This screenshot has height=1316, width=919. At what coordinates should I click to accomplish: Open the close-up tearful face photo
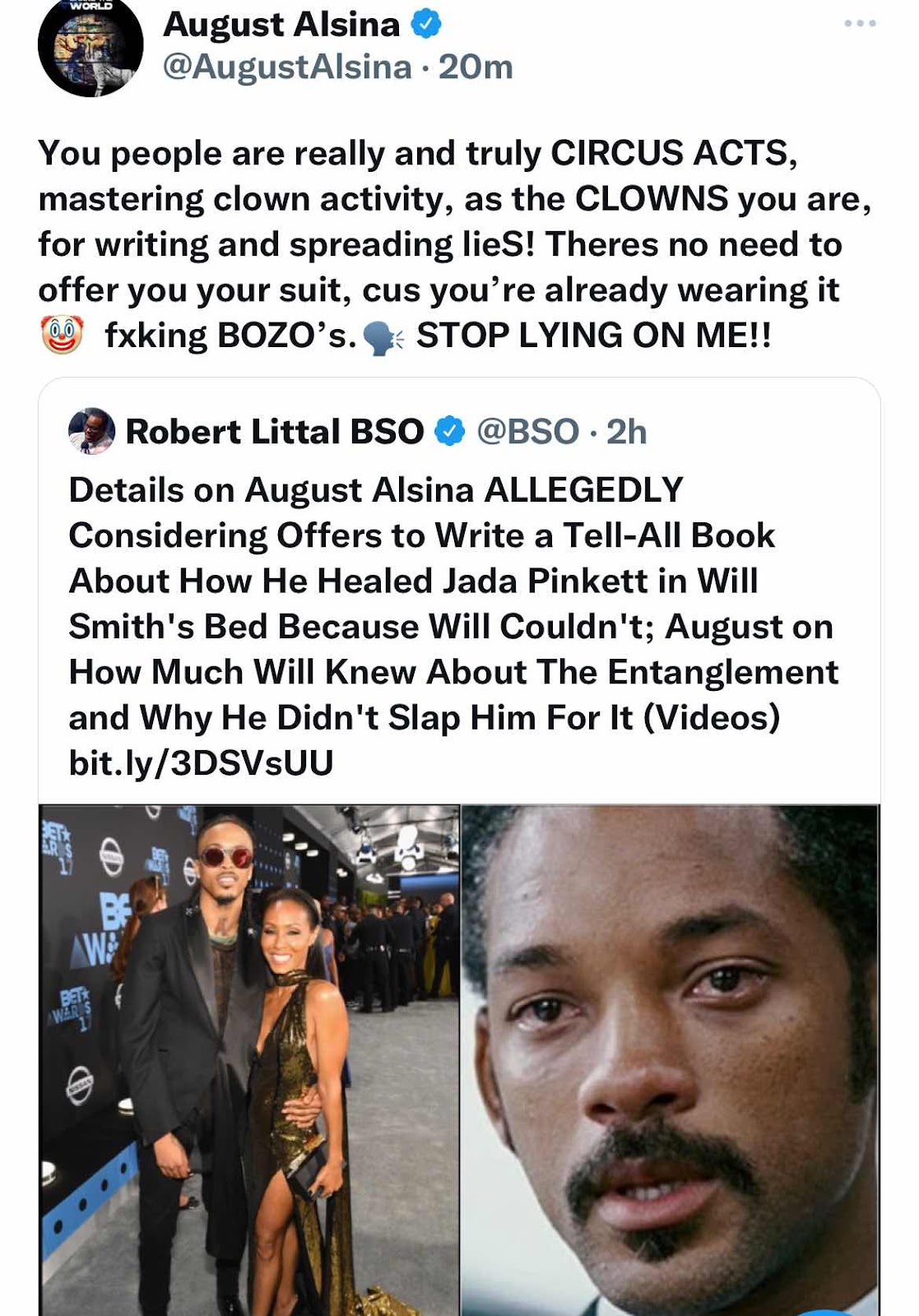[x=671, y=1060]
